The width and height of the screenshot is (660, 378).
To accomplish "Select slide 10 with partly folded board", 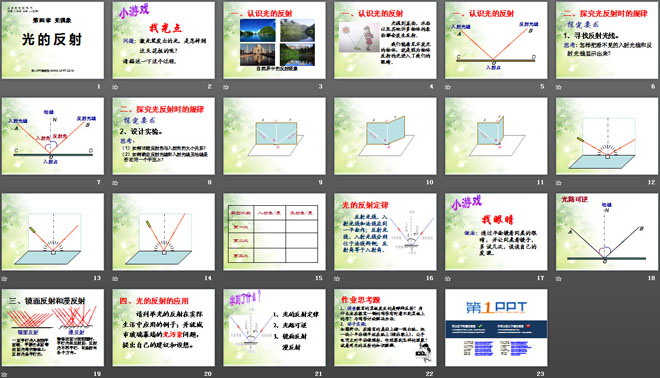I will coord(385,136).
